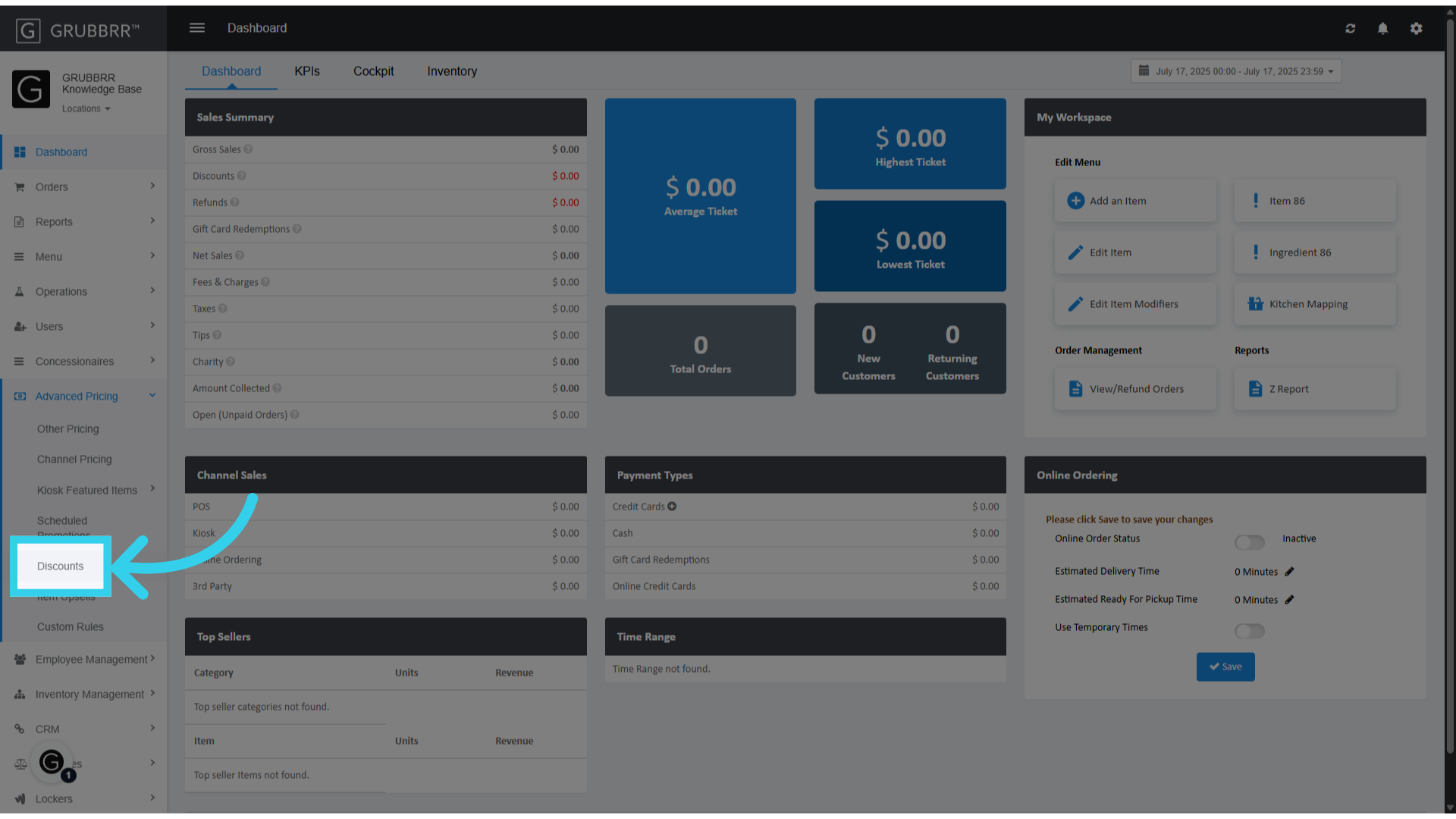The image size is (1456, 819).
Task: Click the Save button in Online Ordering
Action: pos(1225,667)
